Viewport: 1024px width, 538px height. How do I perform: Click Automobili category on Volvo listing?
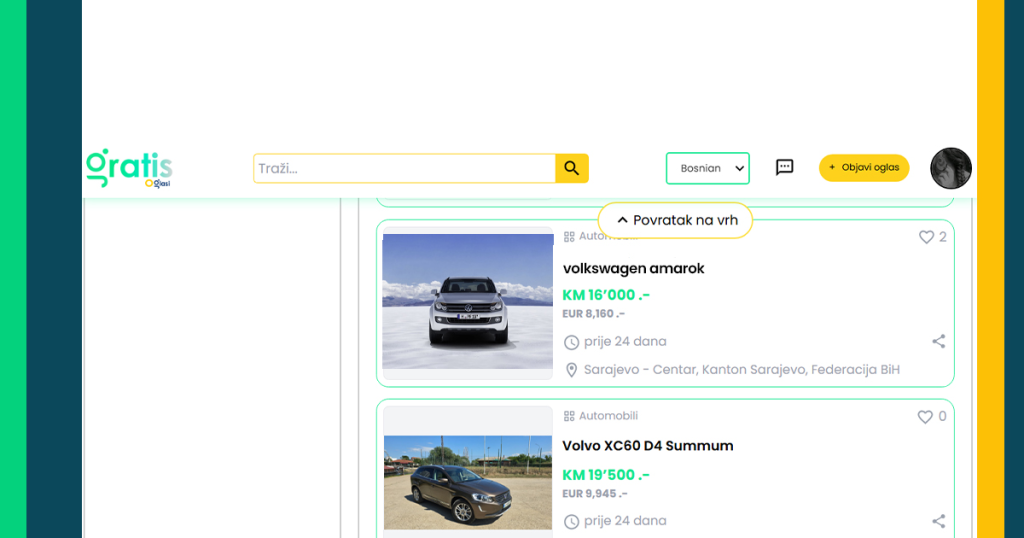coord(608,416)
